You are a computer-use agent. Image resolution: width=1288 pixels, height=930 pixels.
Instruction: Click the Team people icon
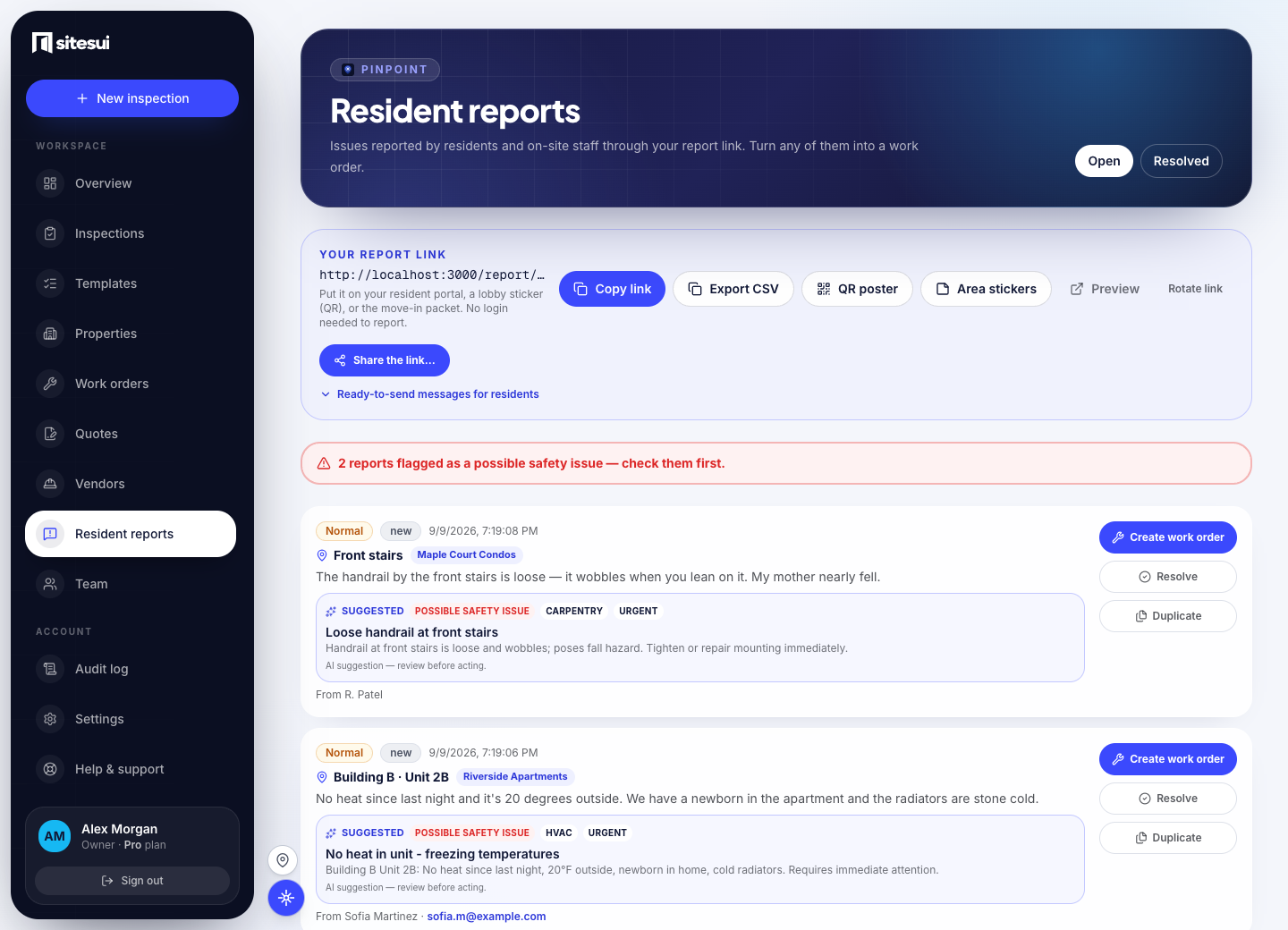50,584
